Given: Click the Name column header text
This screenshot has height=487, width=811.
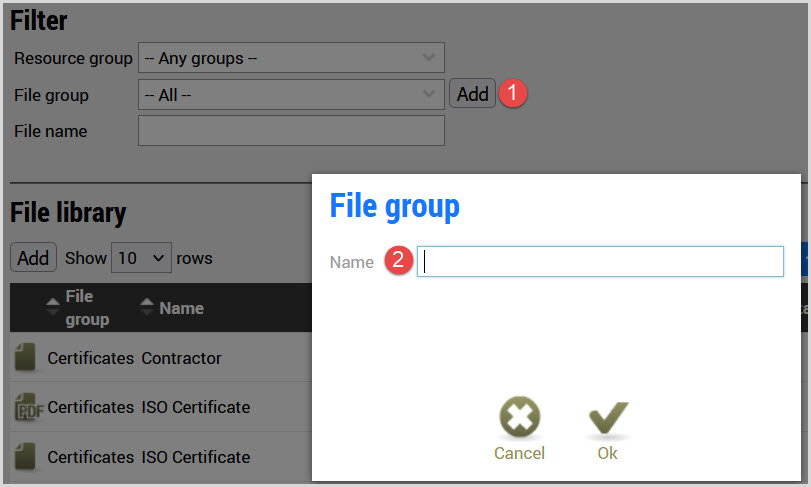Looking at the screenshot, I should click(182, 308).
